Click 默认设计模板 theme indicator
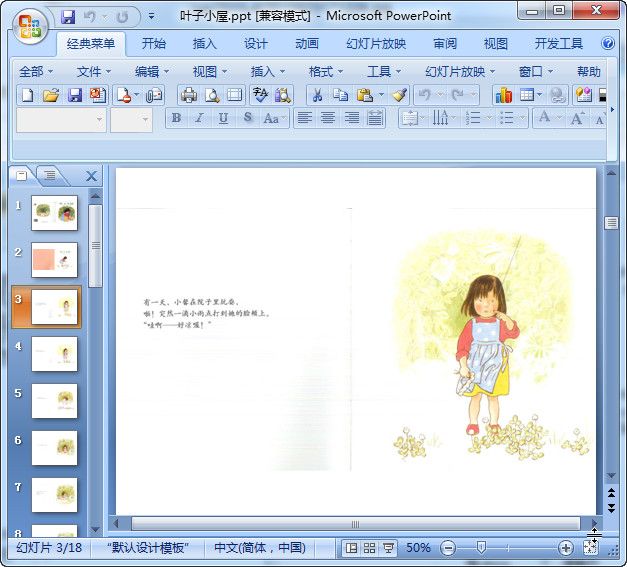Screen dimensions: 627x567 pyautogui.click(x=148, y=548)
